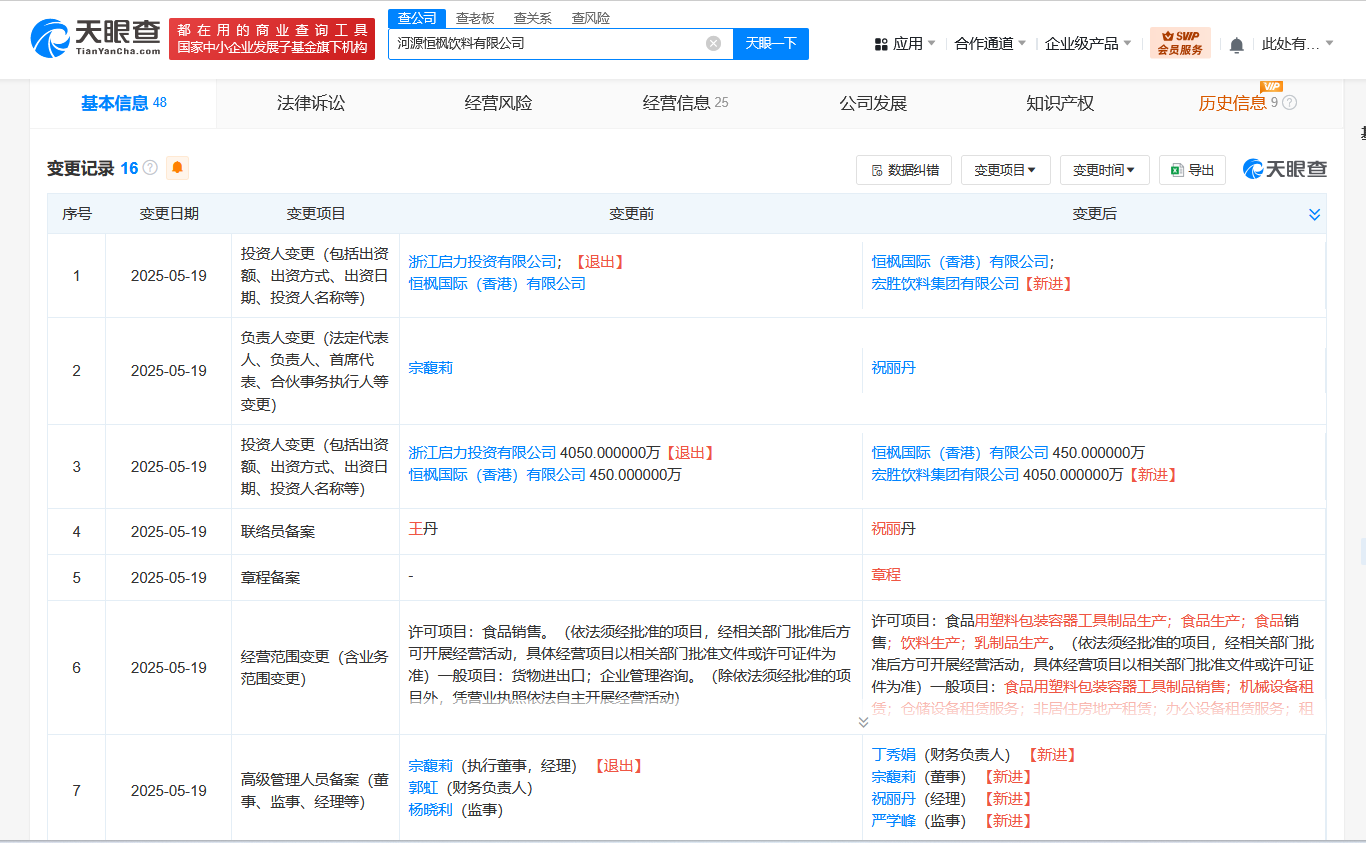
Task: Open the 变更时间 filter dropdown
Action: coord(1104,170)
